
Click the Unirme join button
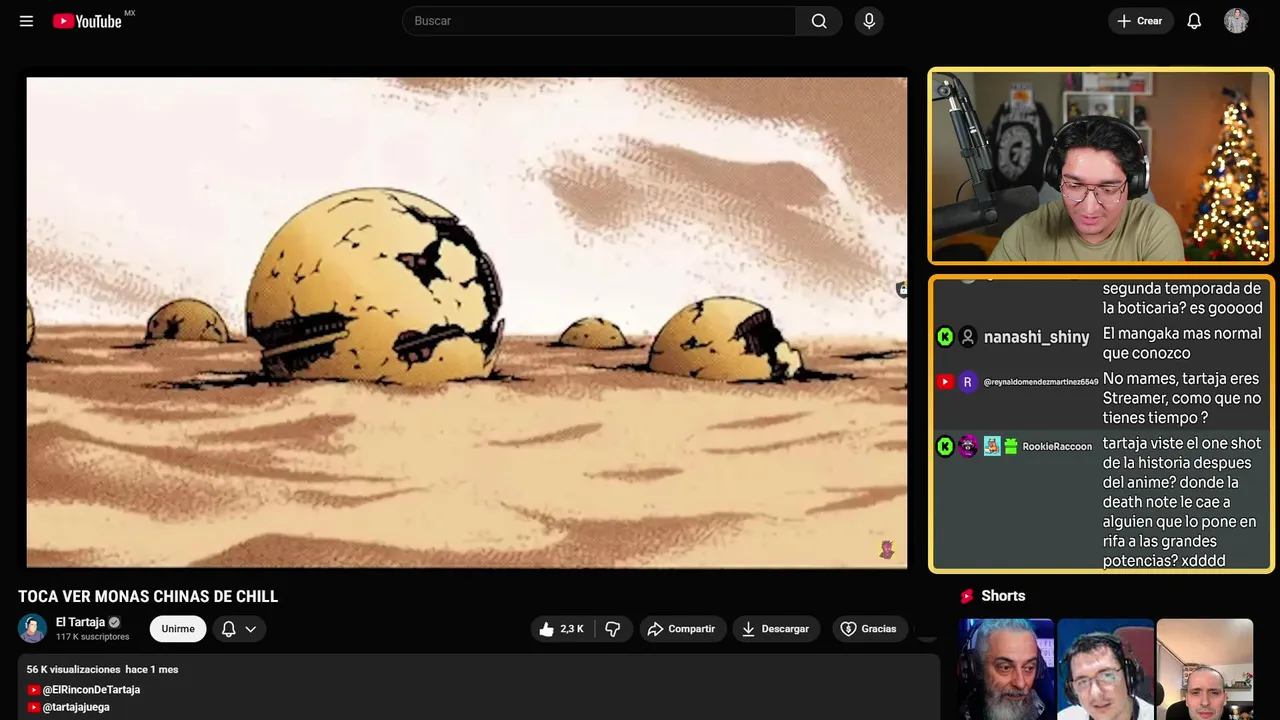coord(178,629)
